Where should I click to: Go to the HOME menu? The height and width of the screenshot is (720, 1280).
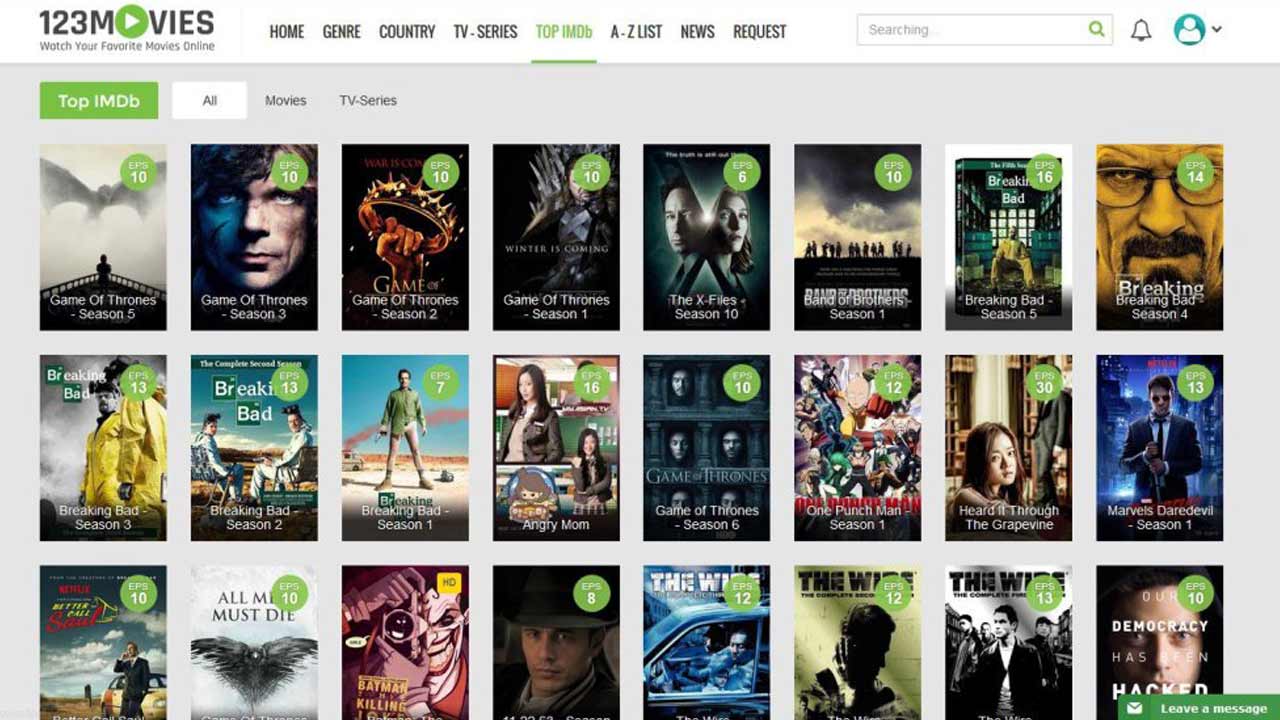287,31
